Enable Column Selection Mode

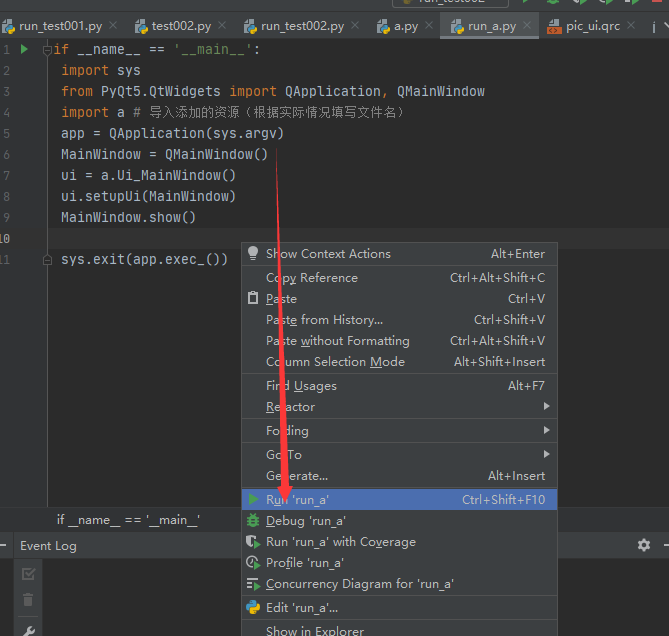point(399,362)
